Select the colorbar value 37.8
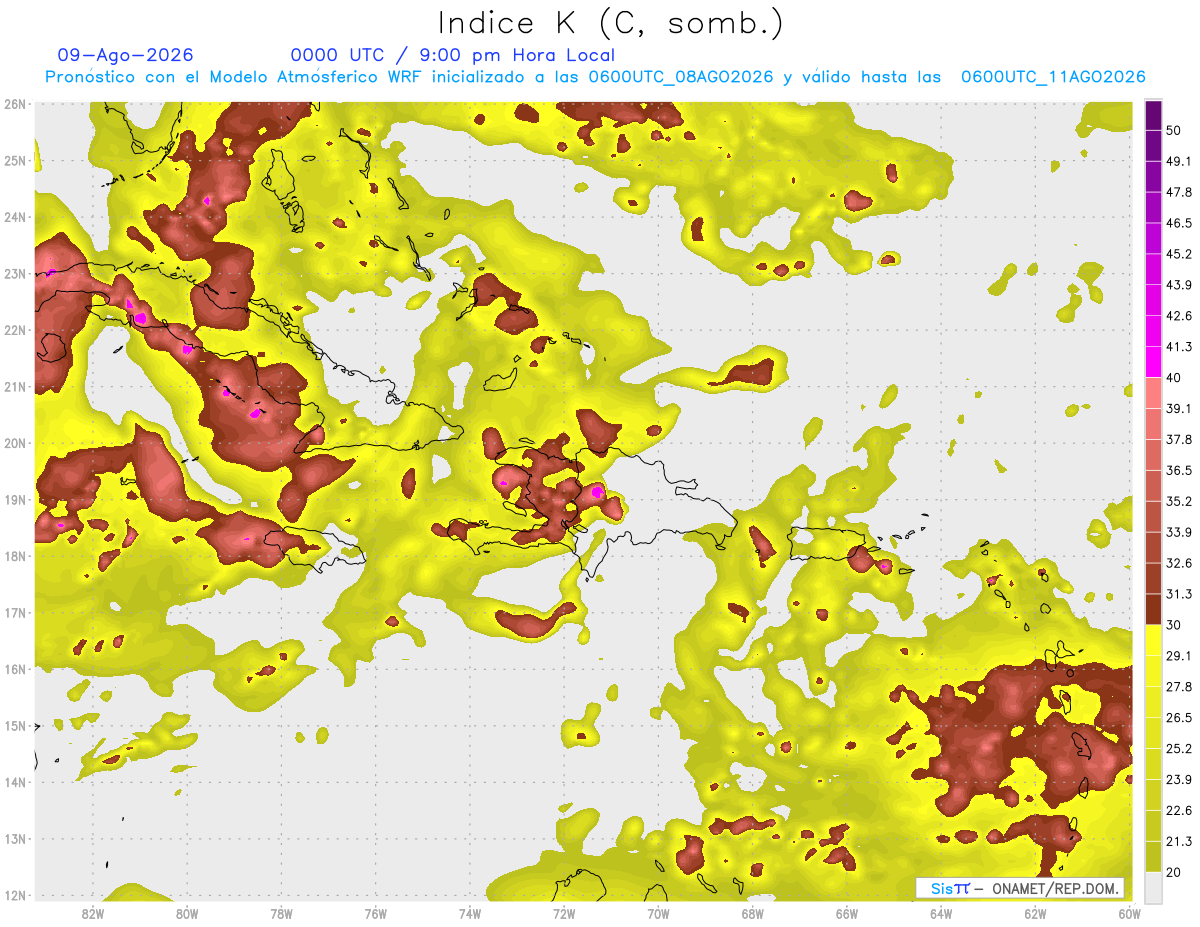This screenshot has height=927, width=1200. pyautogui.click(x=1179, y=439)
